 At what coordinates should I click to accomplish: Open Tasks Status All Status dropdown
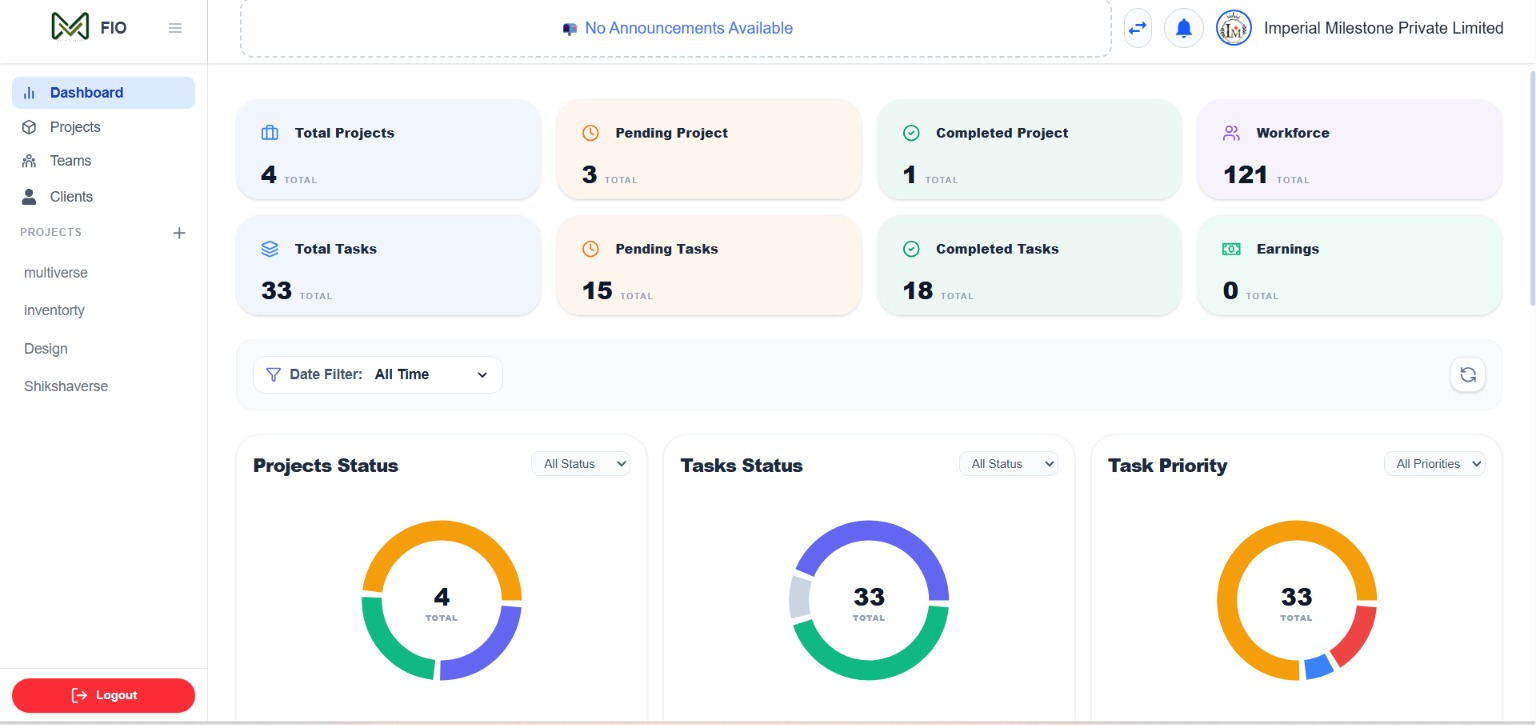[x=1008, y=464]
